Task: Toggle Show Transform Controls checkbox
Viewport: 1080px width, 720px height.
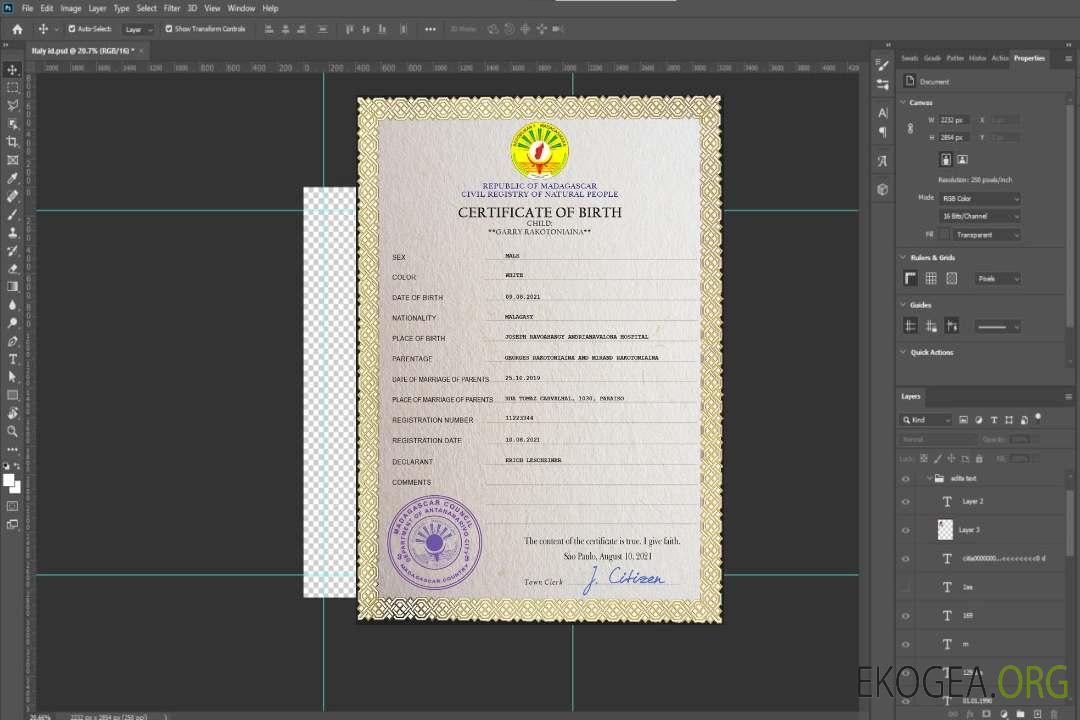Action: pos(169,29)
